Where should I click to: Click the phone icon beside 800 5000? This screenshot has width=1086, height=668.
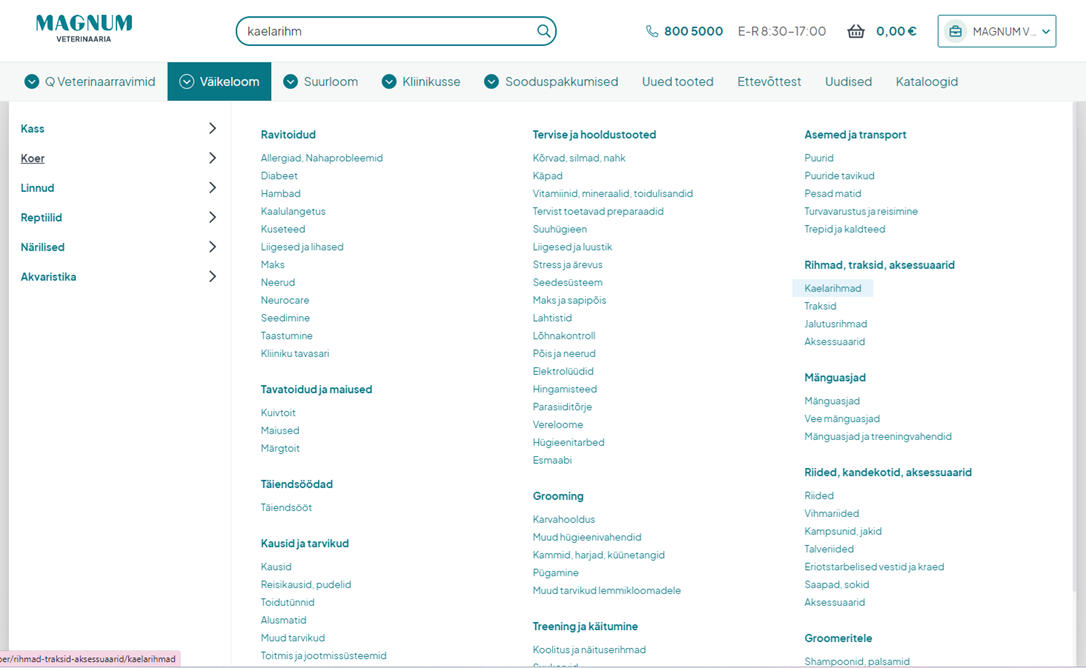(x=652, y=31)
